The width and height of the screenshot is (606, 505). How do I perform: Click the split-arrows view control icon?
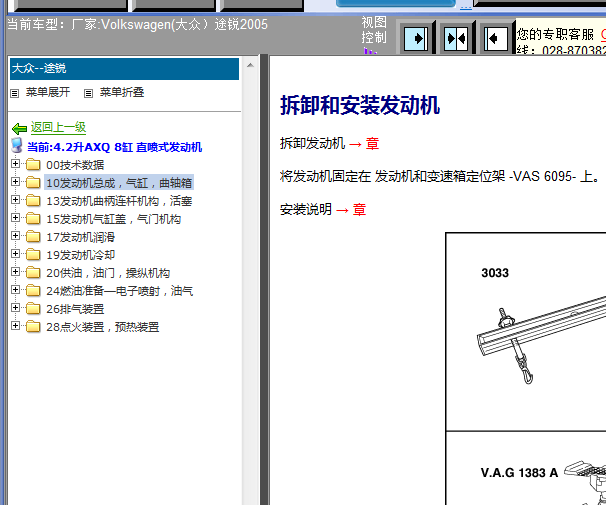pyautogui.click(x=455, y=38)
